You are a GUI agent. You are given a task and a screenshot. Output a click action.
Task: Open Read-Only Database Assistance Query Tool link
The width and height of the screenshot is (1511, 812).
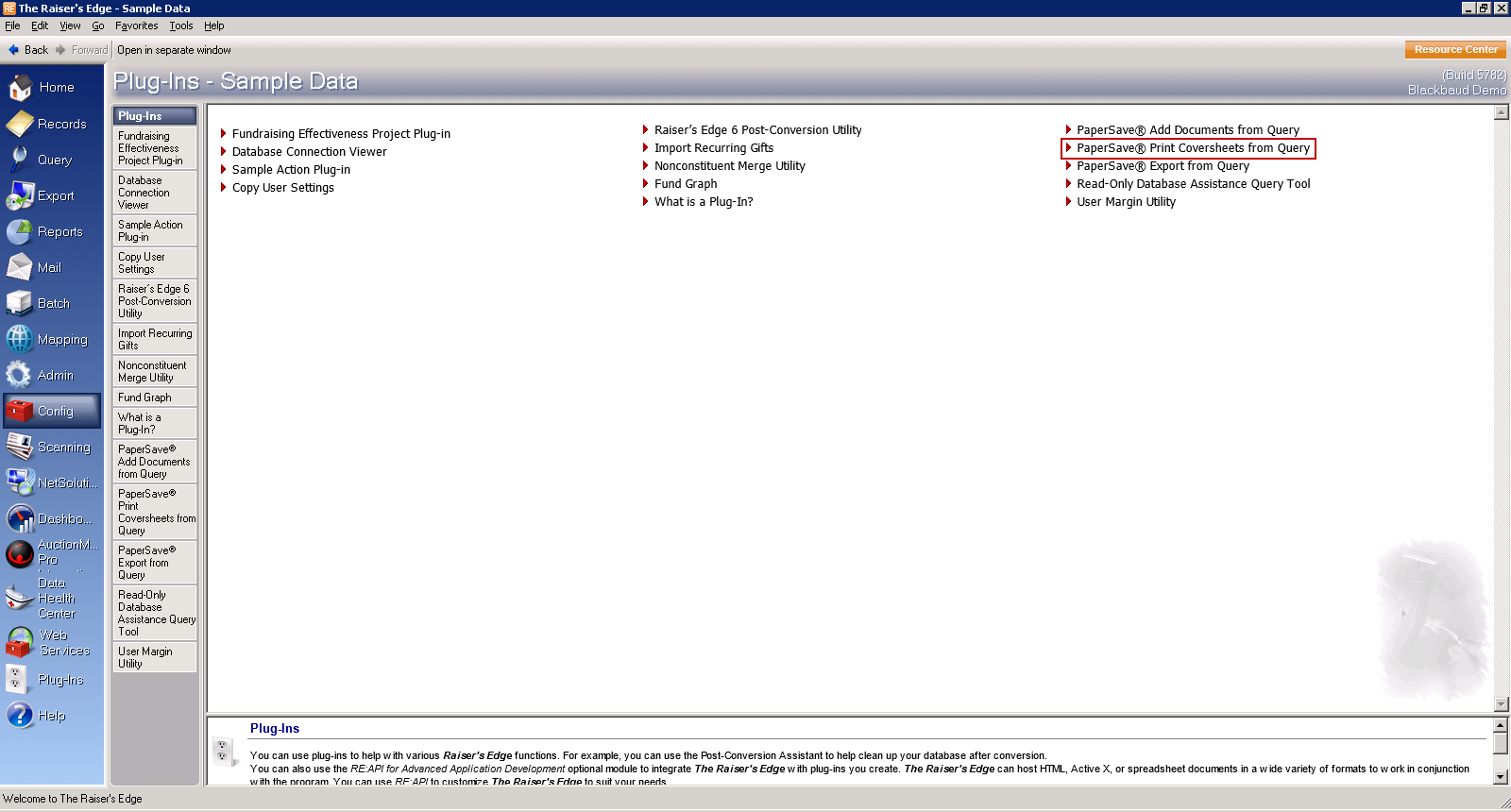tap(1193, 184)
